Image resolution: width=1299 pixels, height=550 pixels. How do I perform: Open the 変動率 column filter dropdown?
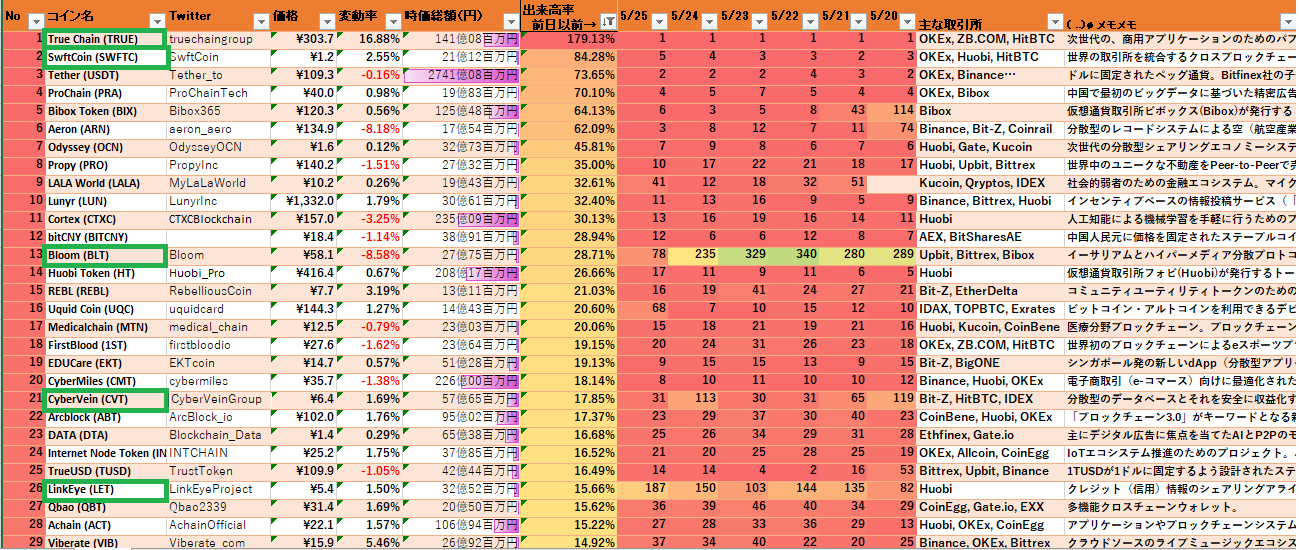point(391,21)
